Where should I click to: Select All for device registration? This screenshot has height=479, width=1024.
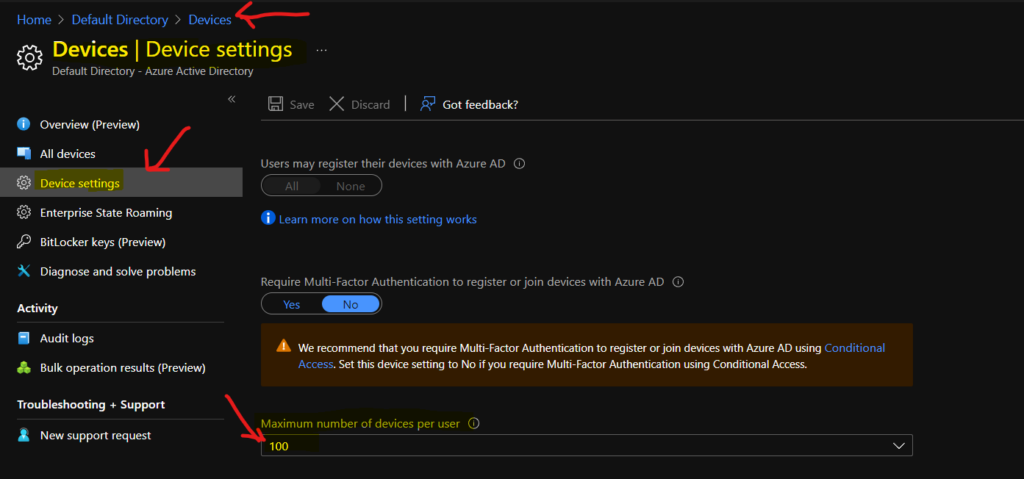[291, 186]
